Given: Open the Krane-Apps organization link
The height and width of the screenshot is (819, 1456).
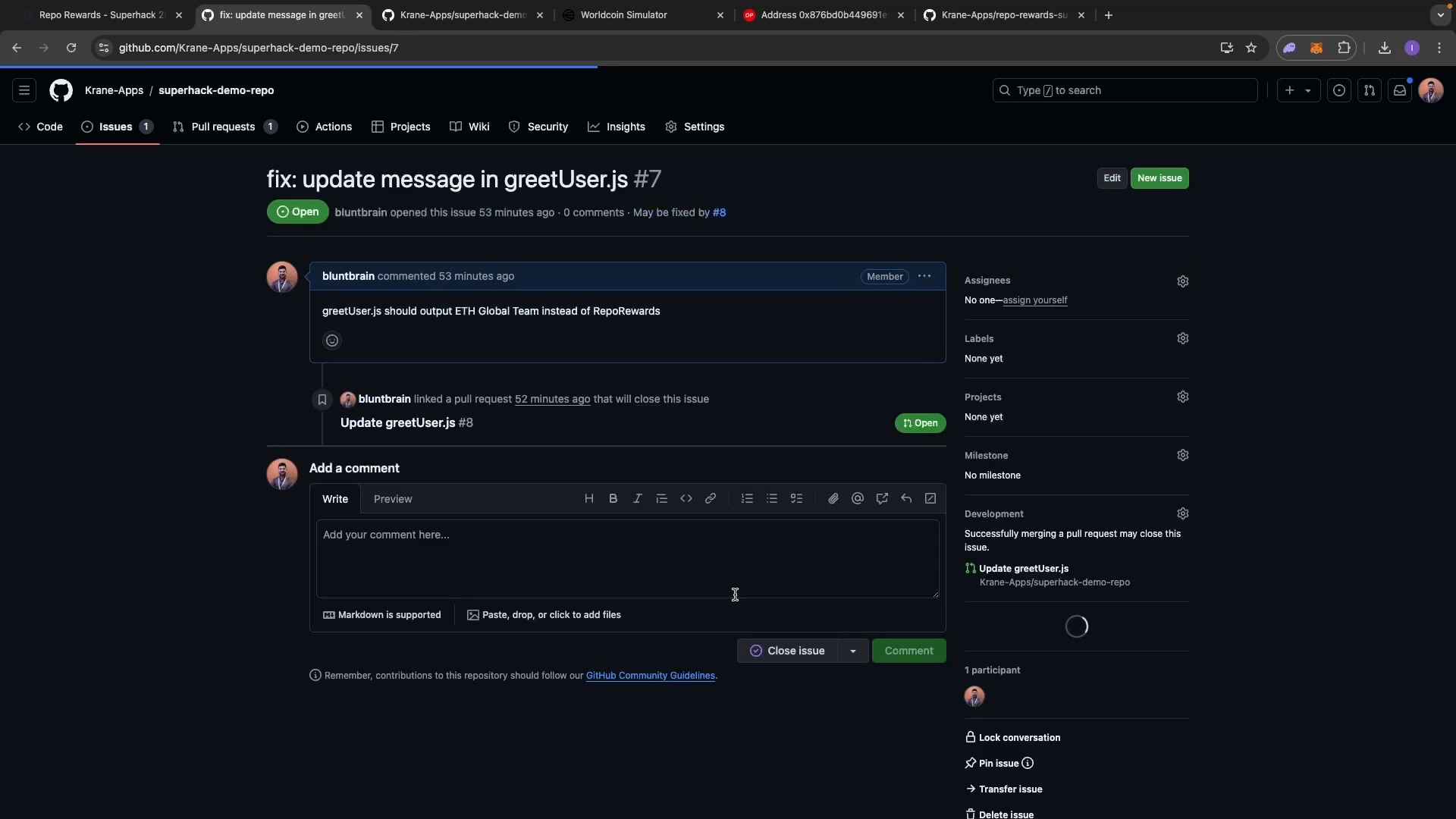Looking at the screenshot, I should point(114,90).
